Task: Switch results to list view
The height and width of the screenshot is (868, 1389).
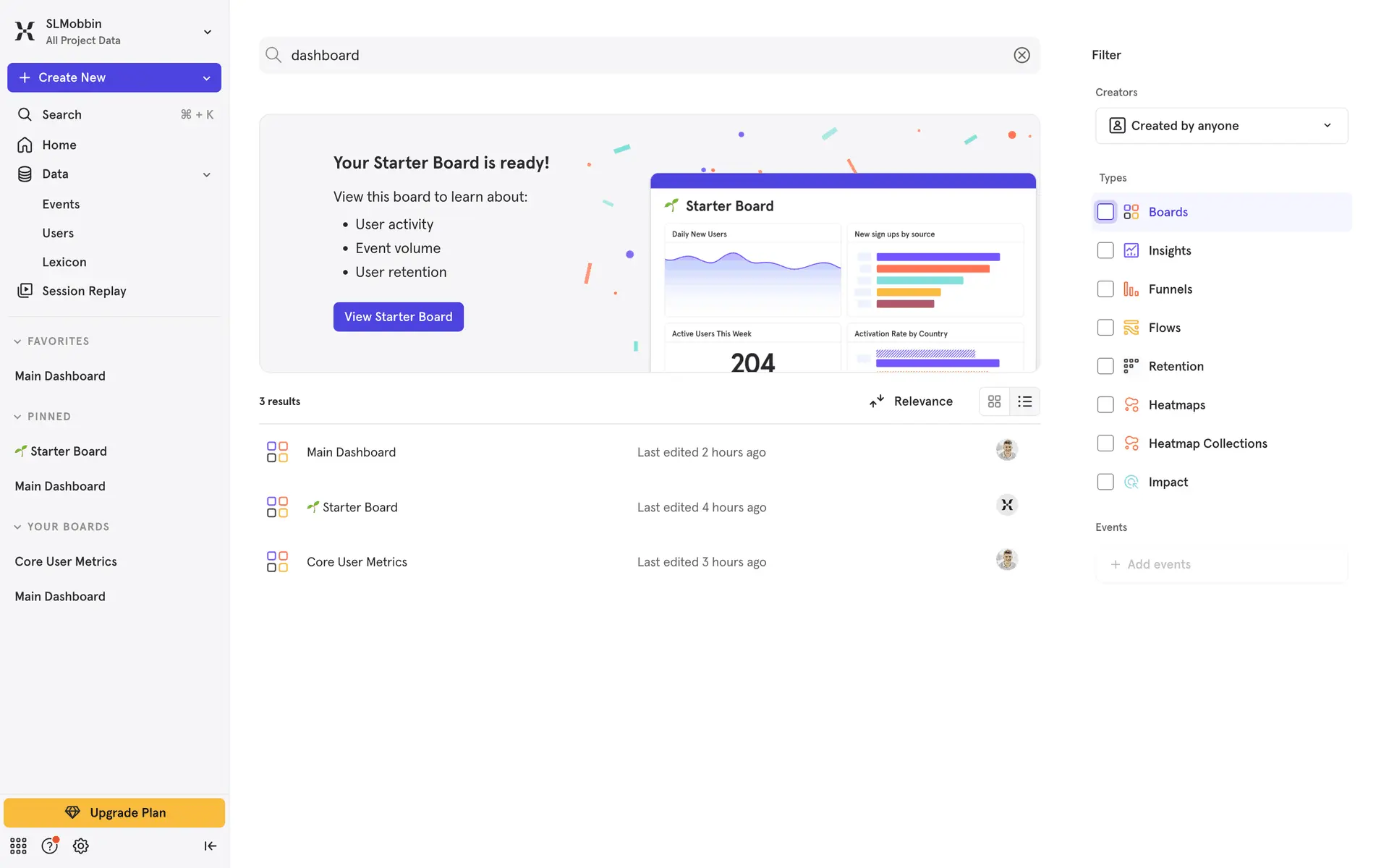Action: 1024,401
